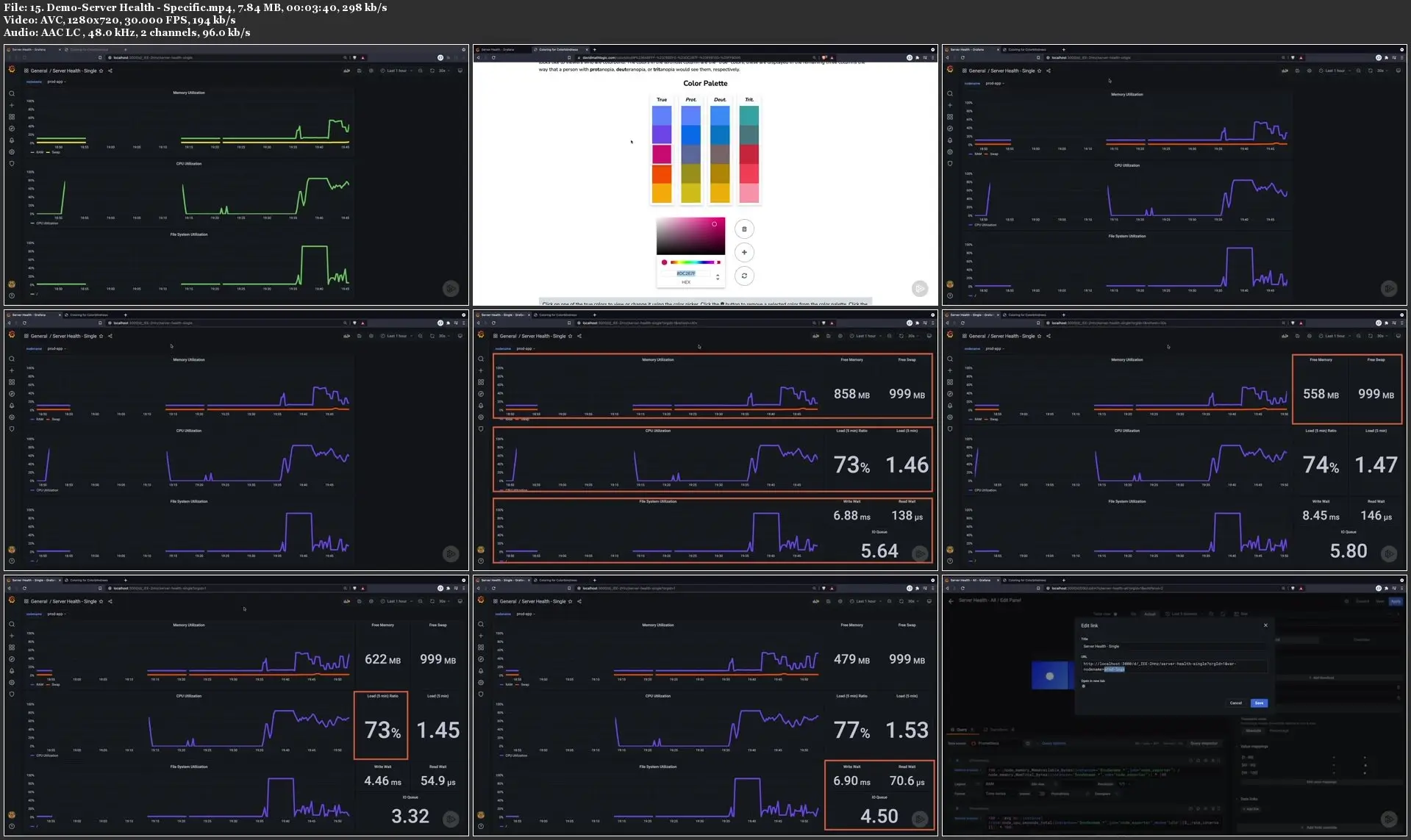Click the URL field in the Edit link dialog
1411x840 pixels.
1174,667
